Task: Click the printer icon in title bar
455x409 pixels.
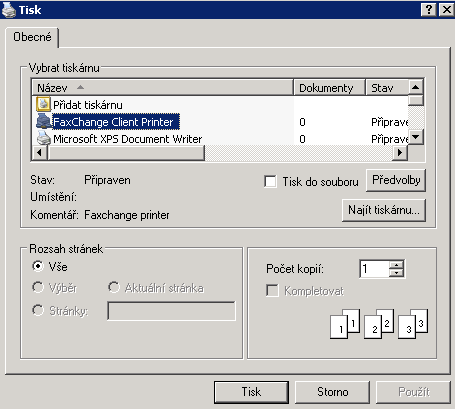Action: 8,9
